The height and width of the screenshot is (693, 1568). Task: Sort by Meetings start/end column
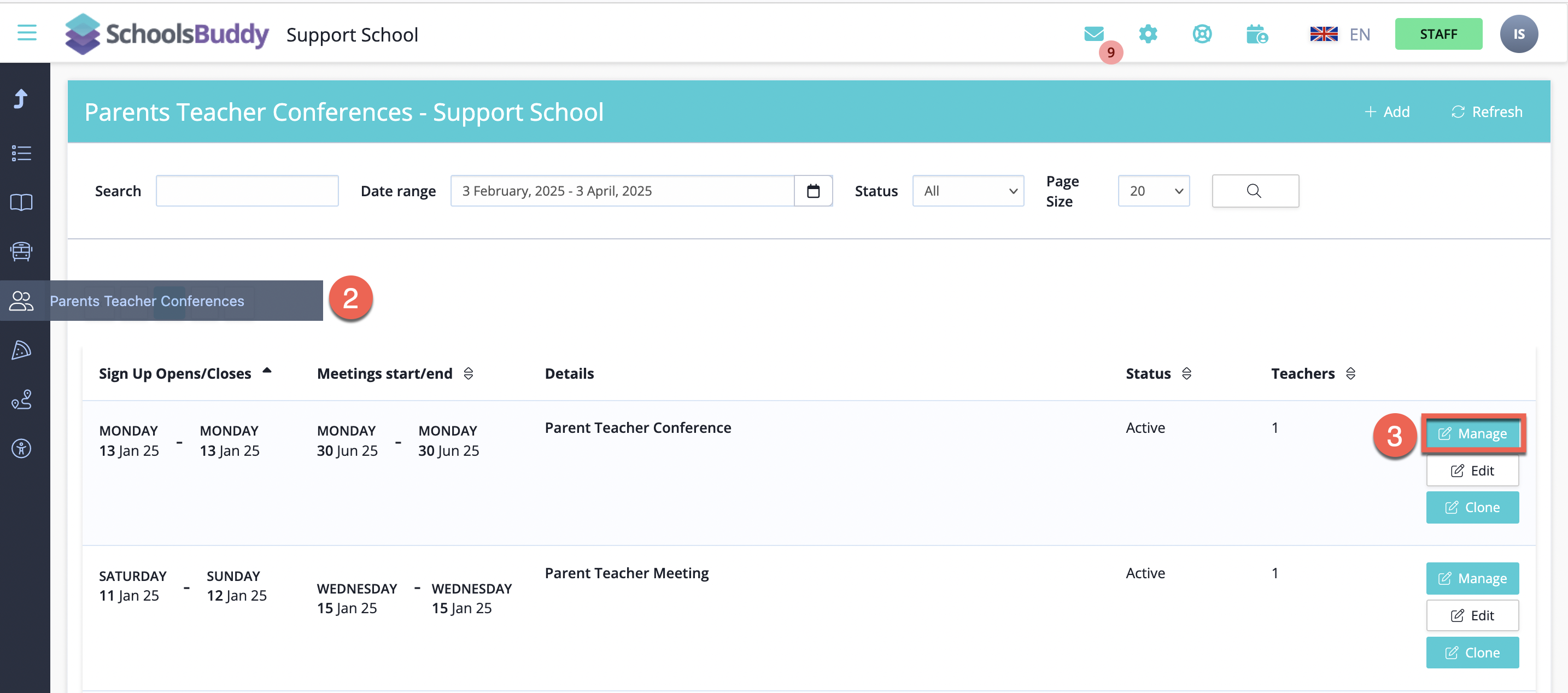[x=394, y=374]
